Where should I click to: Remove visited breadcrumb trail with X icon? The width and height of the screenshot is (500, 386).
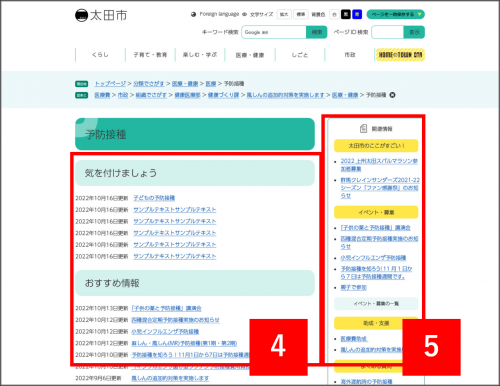[x=392, y=95]
